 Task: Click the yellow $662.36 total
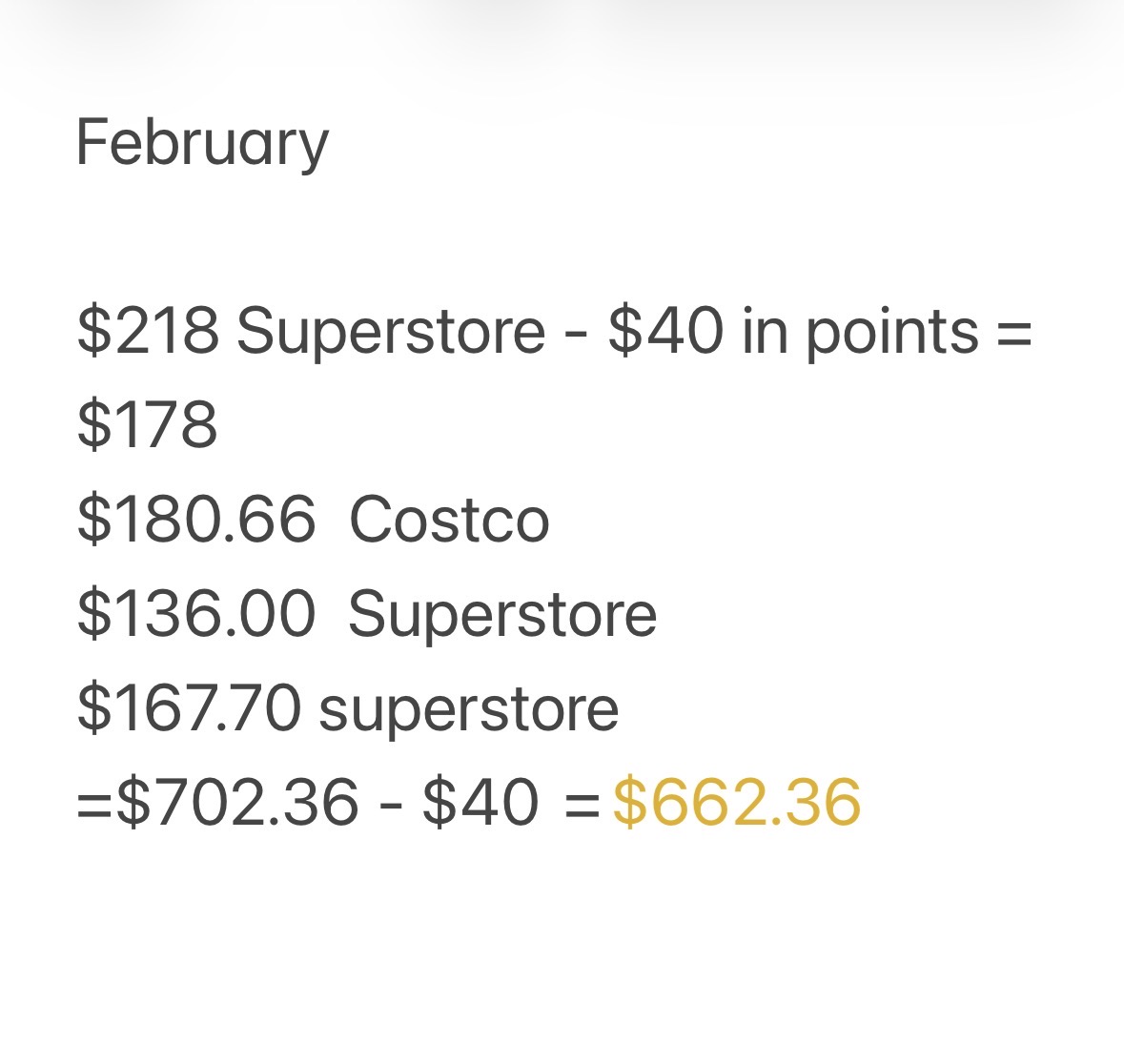[737, 801]
